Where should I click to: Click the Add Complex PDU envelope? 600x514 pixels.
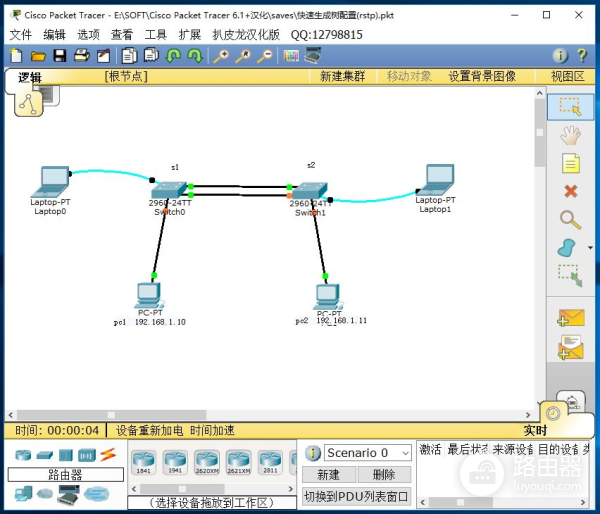click(571, 347)
